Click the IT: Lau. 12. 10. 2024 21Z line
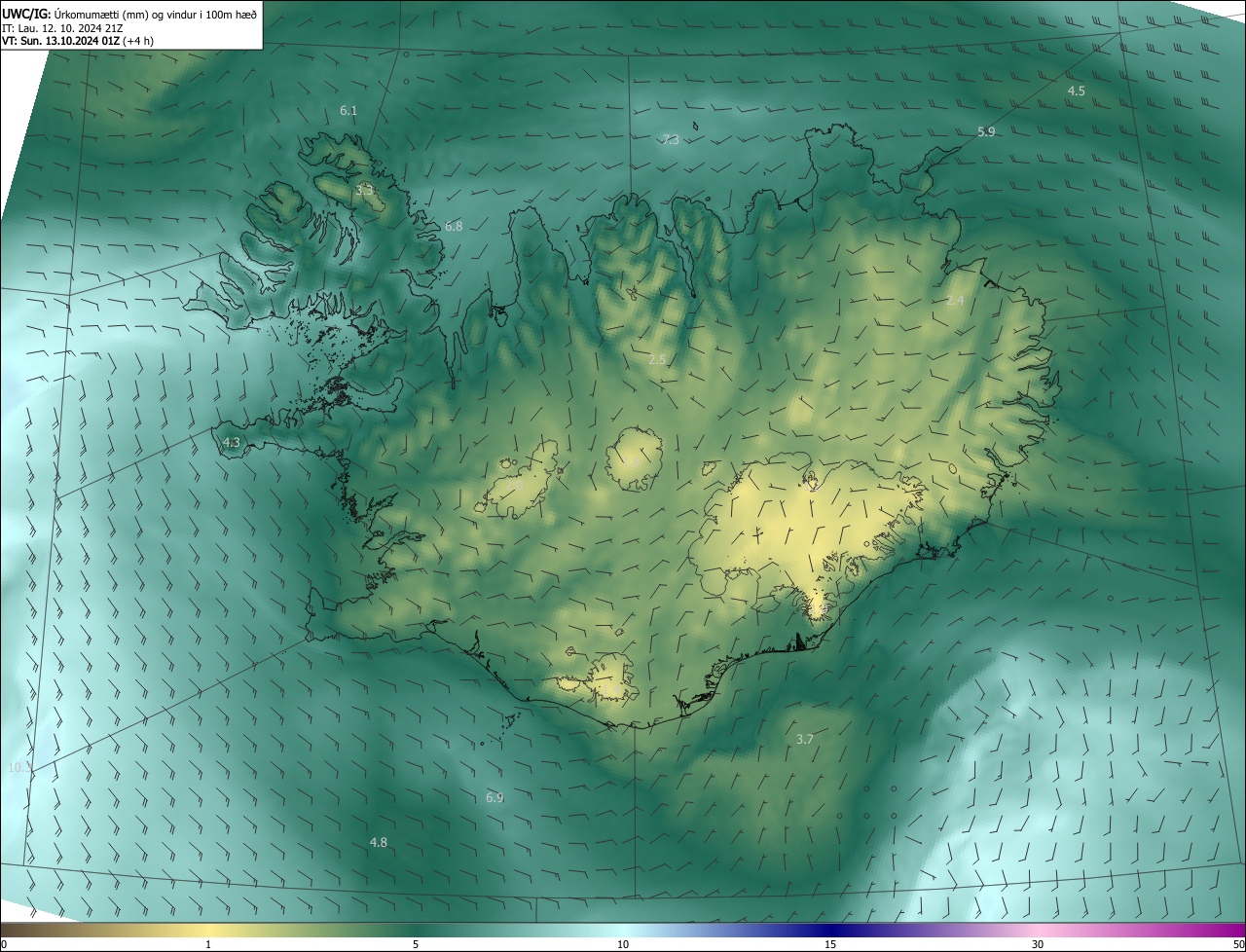This screenshot has width=1246, height=952. (61, 27)
